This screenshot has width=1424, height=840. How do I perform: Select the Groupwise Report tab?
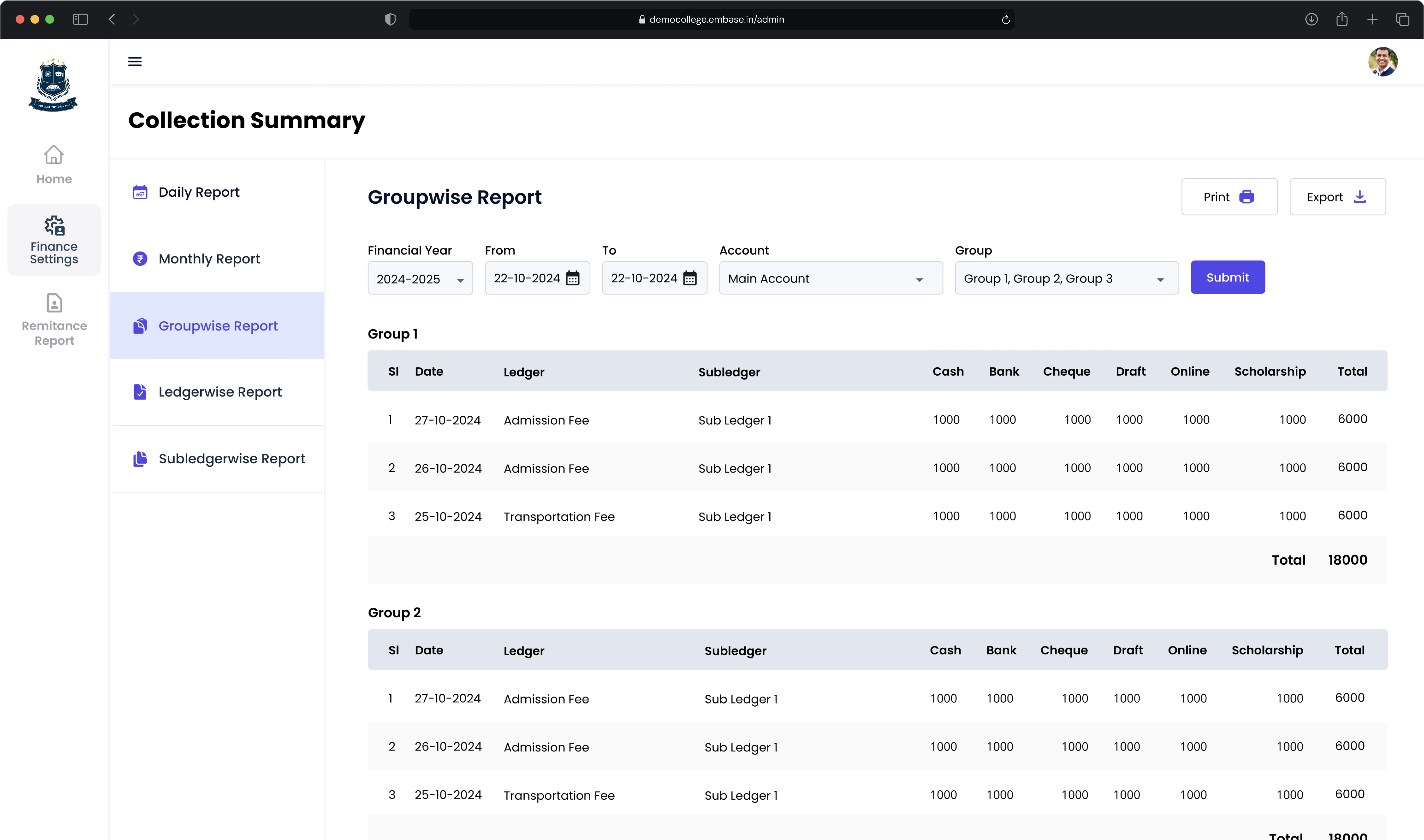(217, 325)
